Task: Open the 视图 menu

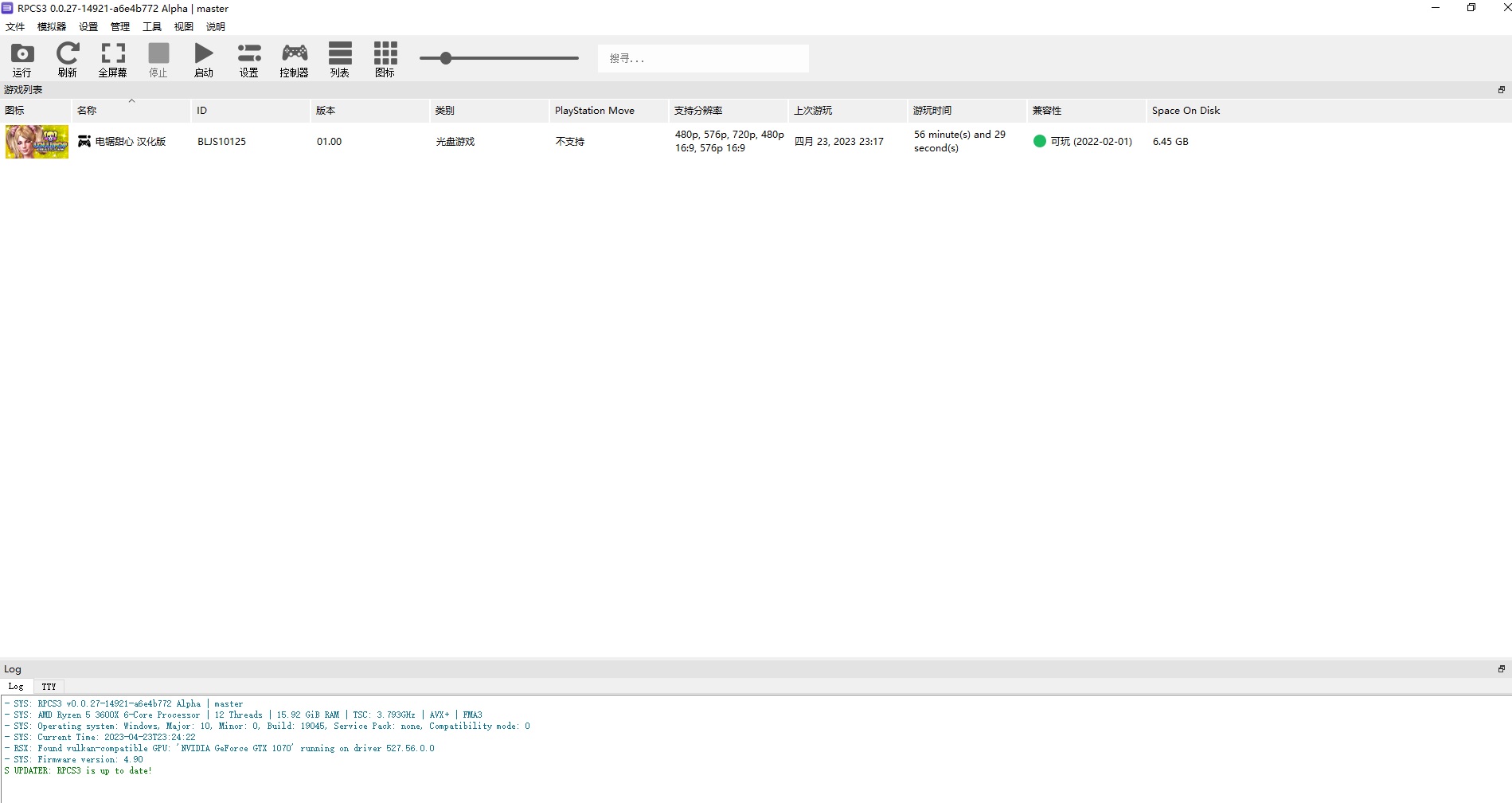Action: pos(184,26)
